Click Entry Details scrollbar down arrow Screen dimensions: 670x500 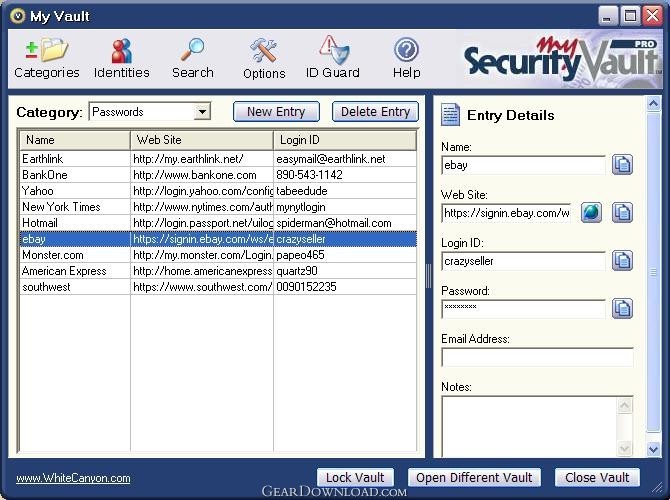[653, 449]
